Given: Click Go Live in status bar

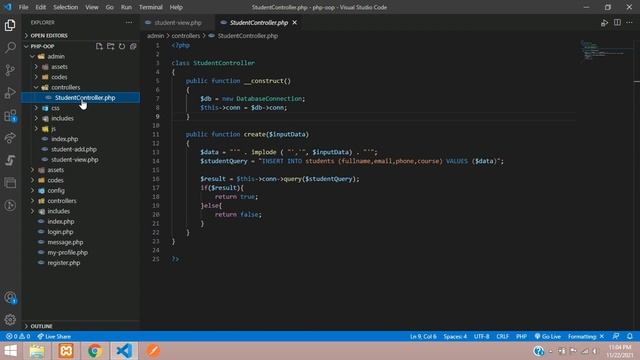Looking at the screenshot, I should [x=547, y=336].
